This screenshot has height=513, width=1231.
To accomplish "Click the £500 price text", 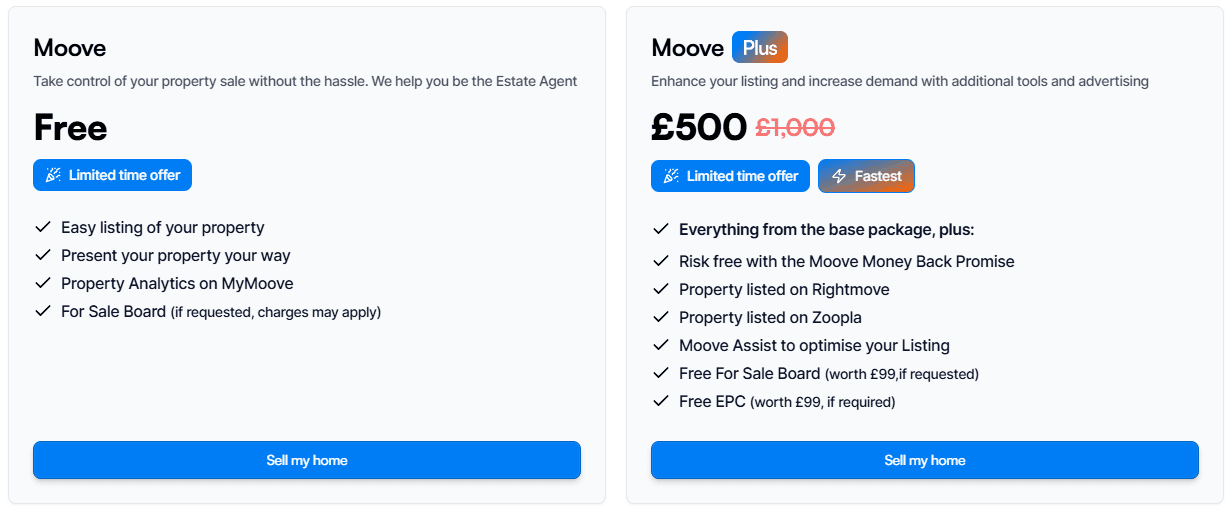I will point(698,128).
